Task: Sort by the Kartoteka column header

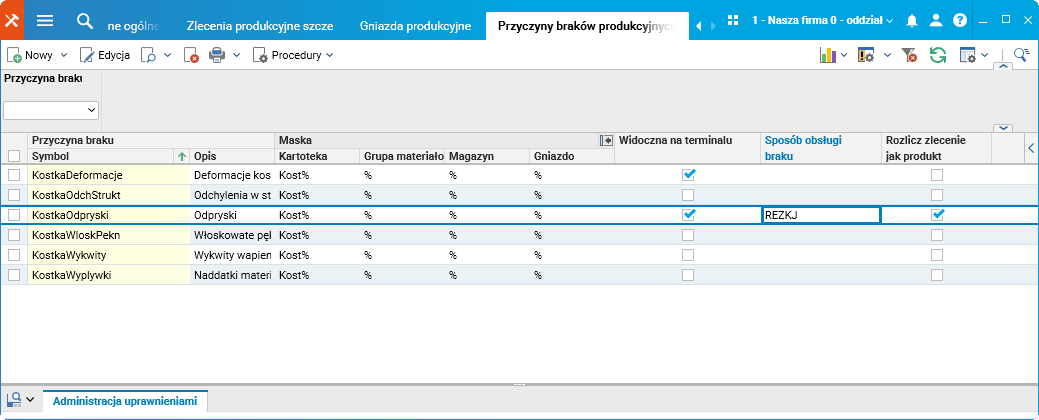Action: [317, 156]
